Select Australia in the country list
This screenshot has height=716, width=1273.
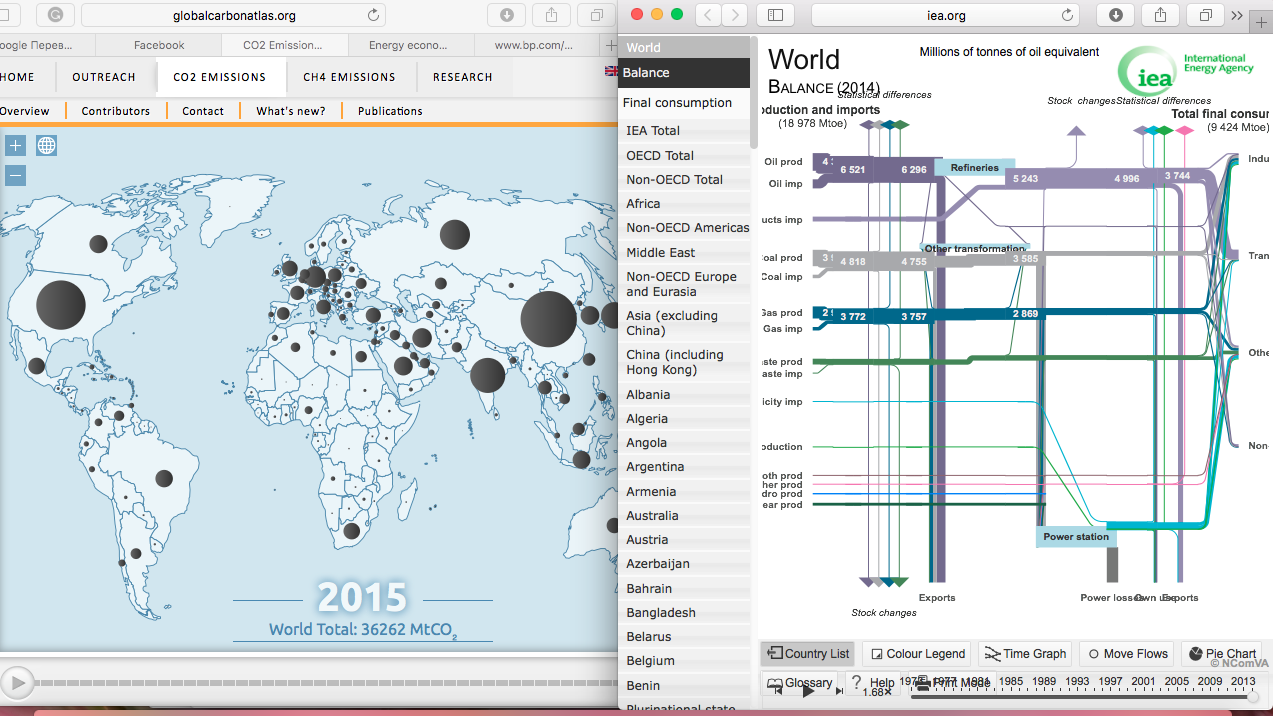pyautogui.click(x=683, y=515)
